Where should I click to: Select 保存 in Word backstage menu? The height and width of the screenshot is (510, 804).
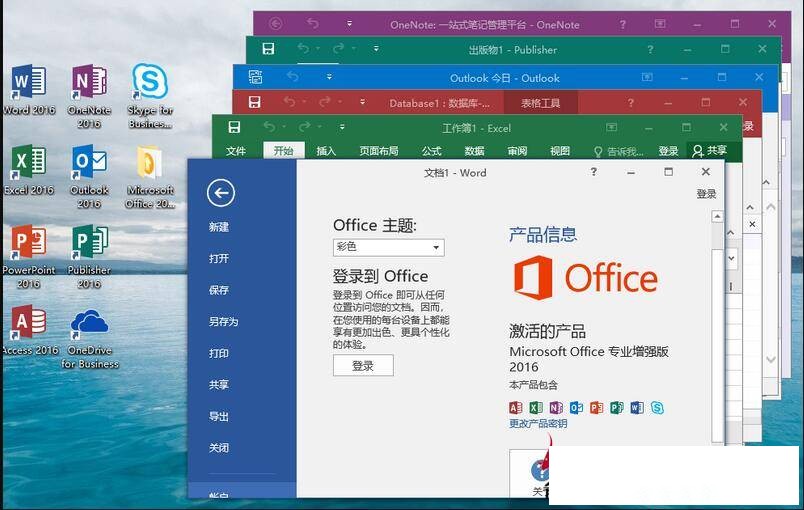click(219, 290)
